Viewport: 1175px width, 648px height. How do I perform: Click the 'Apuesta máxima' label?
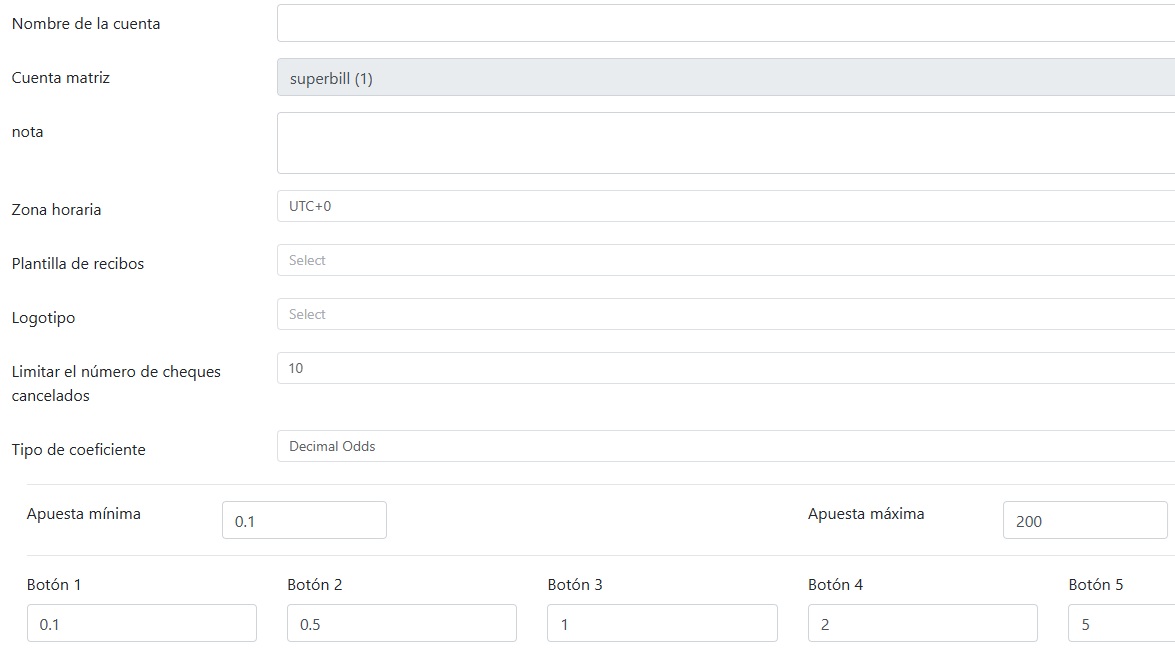pos(866,514)
